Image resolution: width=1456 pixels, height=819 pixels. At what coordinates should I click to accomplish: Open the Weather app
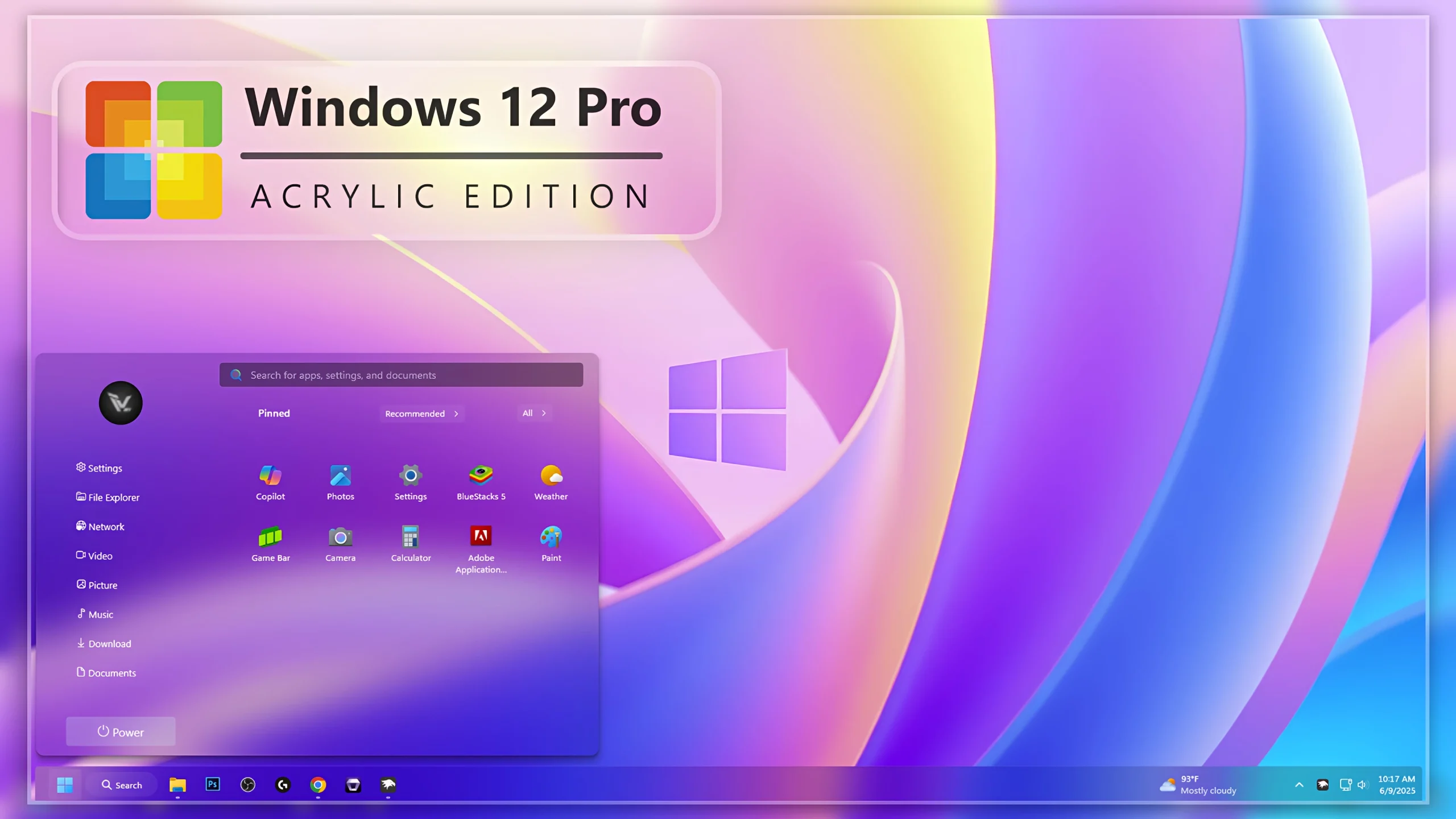coord(551,482)
